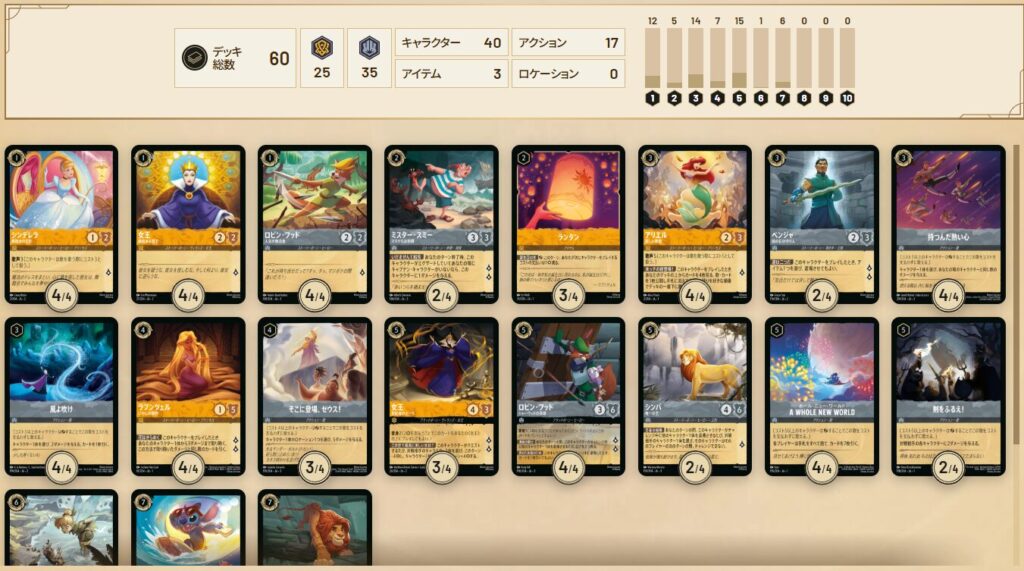Click the cost 7 hexagon icon
1024x571 pixels.
[782, 99]
